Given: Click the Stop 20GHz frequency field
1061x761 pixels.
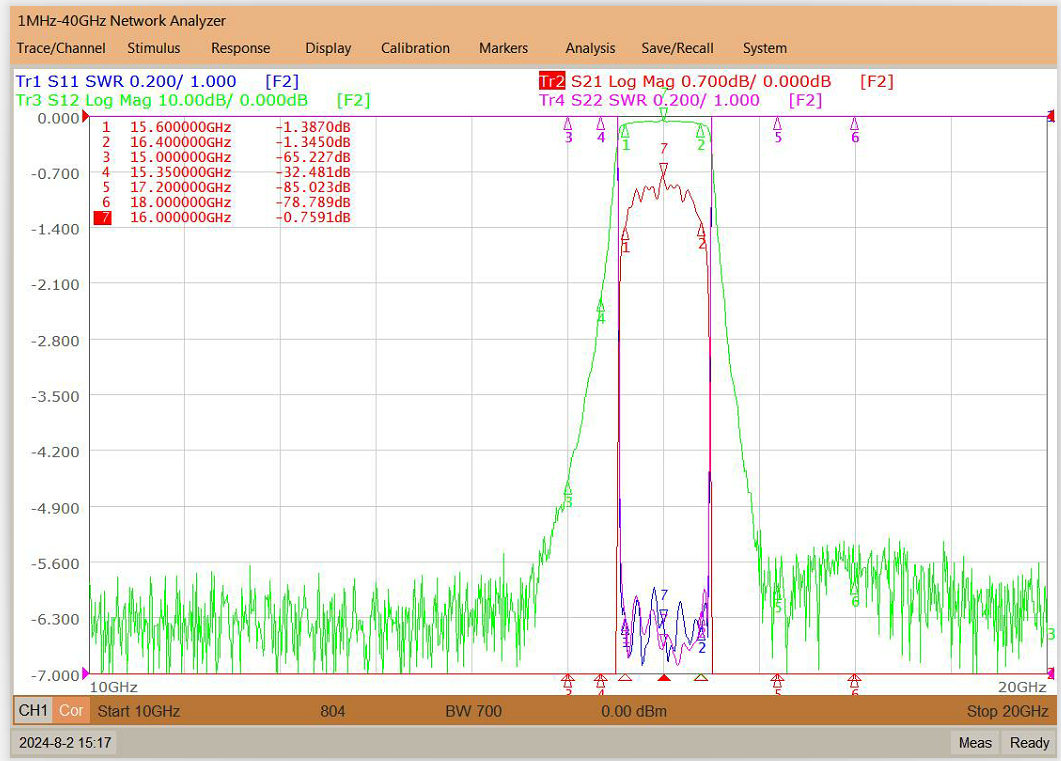Looking at the screenshot, I should (x=1008, y=711).
